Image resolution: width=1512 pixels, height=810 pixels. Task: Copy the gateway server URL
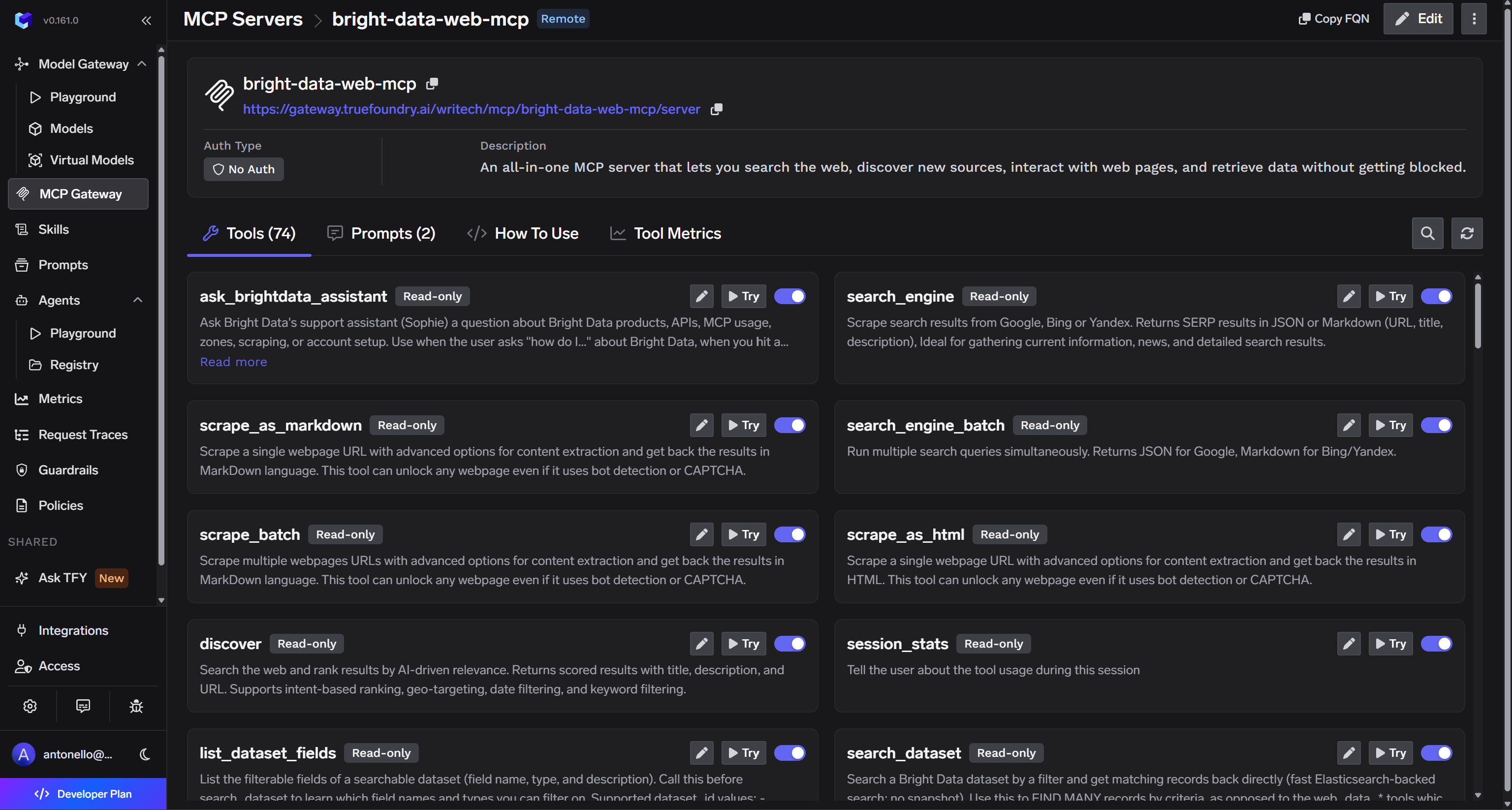click(716, 109)
